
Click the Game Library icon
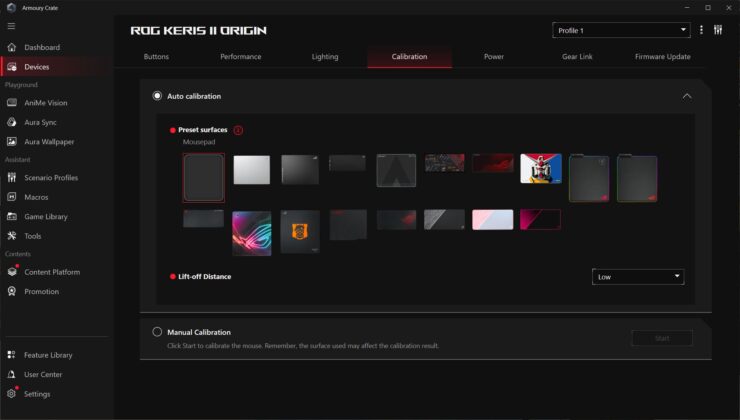(x=12, y=216)
